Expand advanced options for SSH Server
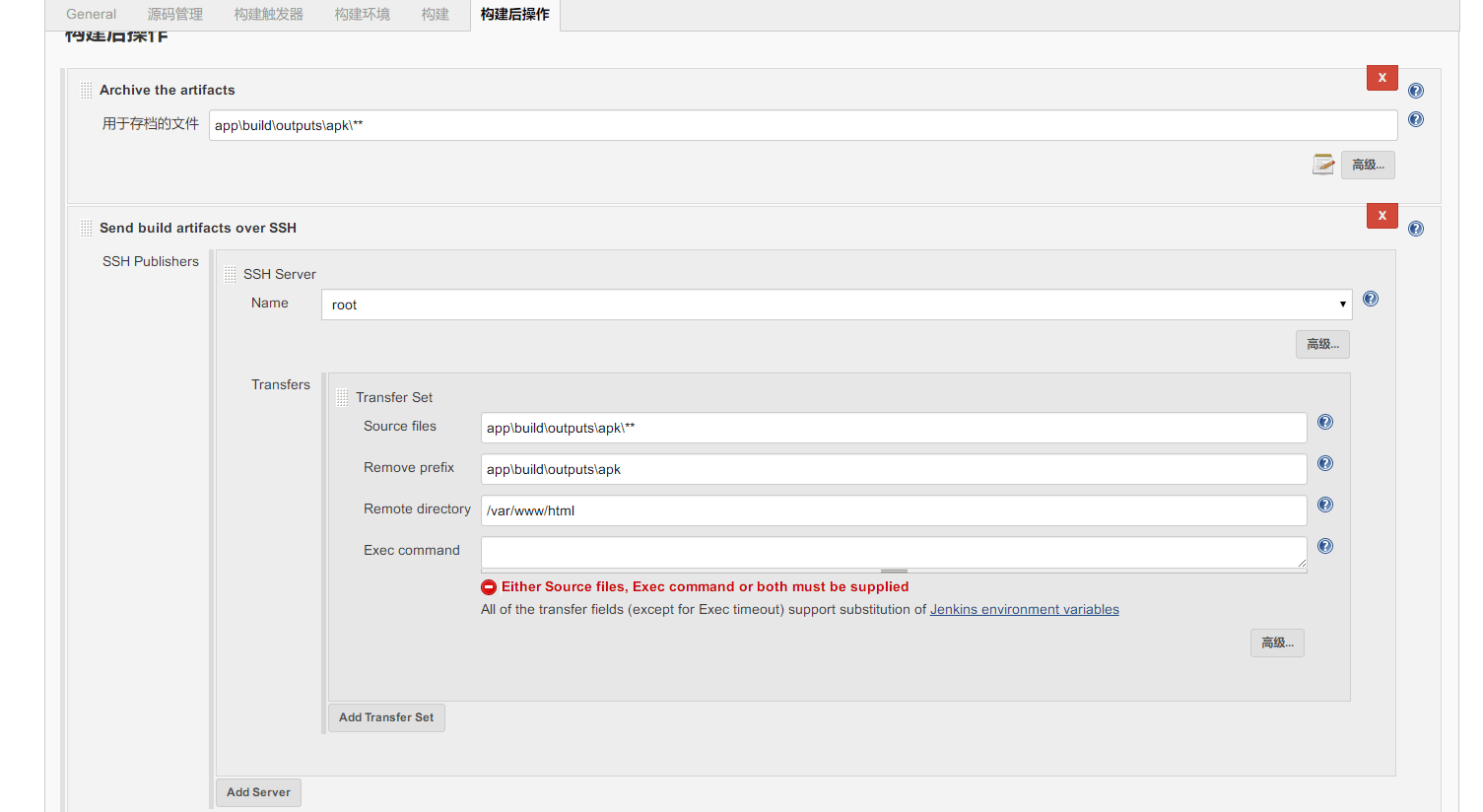Image resolution: width=1483 pixels, height=812 pixels. [x=1322, y=344]
